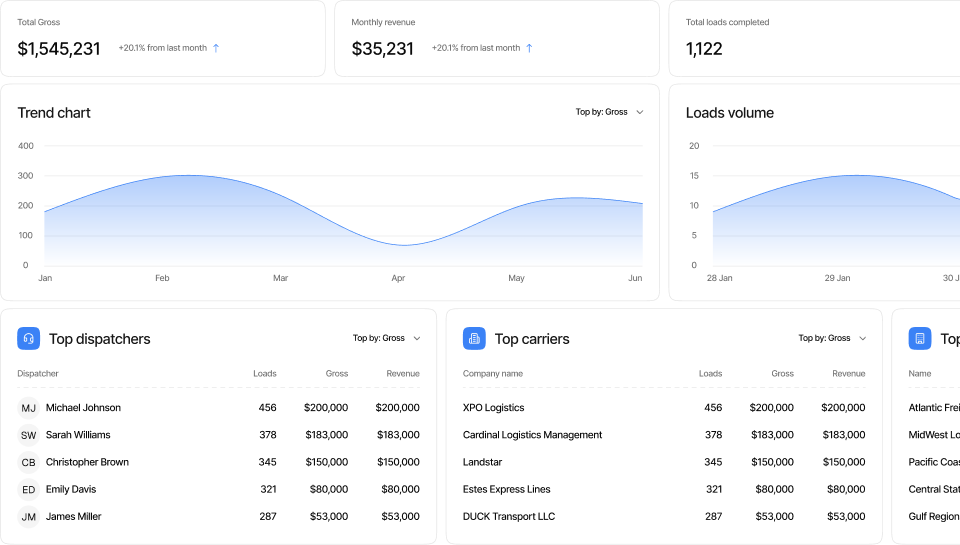Screen dimensions: 960x545
Task: Open the XPO Logistics carrier row
Action: (494, 408)
